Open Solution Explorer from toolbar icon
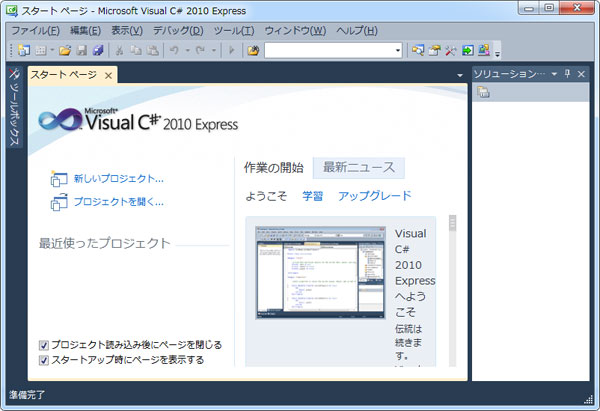 point(418,50)
